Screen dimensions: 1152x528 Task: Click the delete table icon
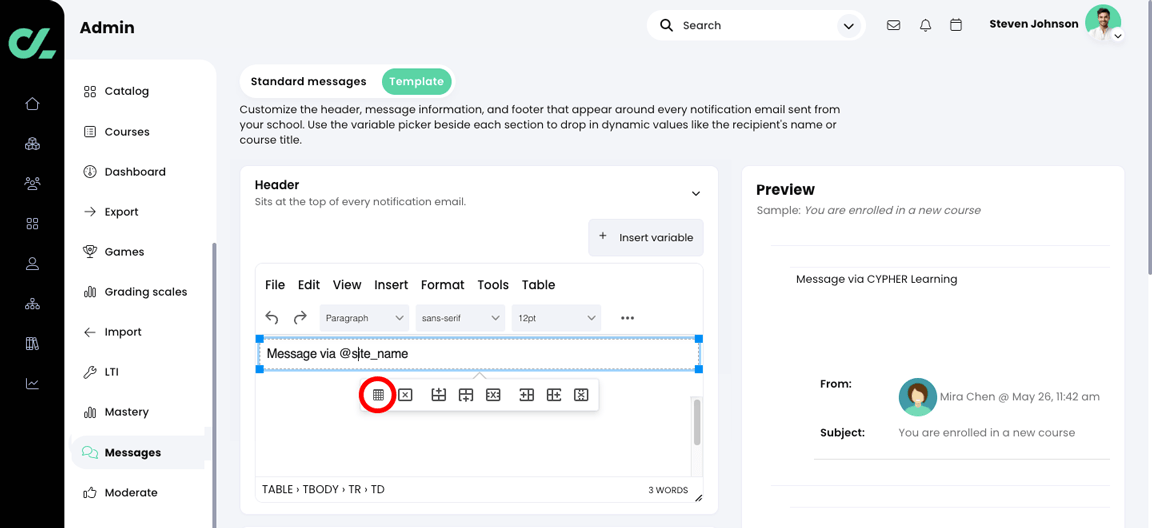pyautogui.click(x=405, y=395)
